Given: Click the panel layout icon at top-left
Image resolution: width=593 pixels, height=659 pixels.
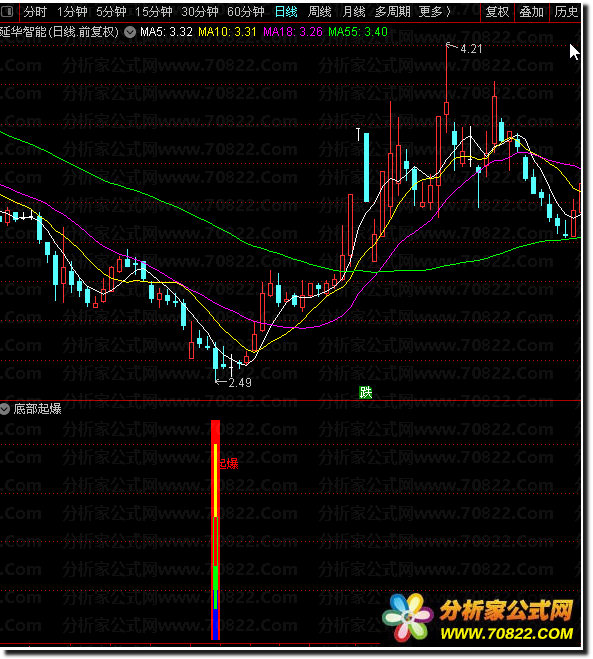Looking at the screenshot, I should point(7,11).
